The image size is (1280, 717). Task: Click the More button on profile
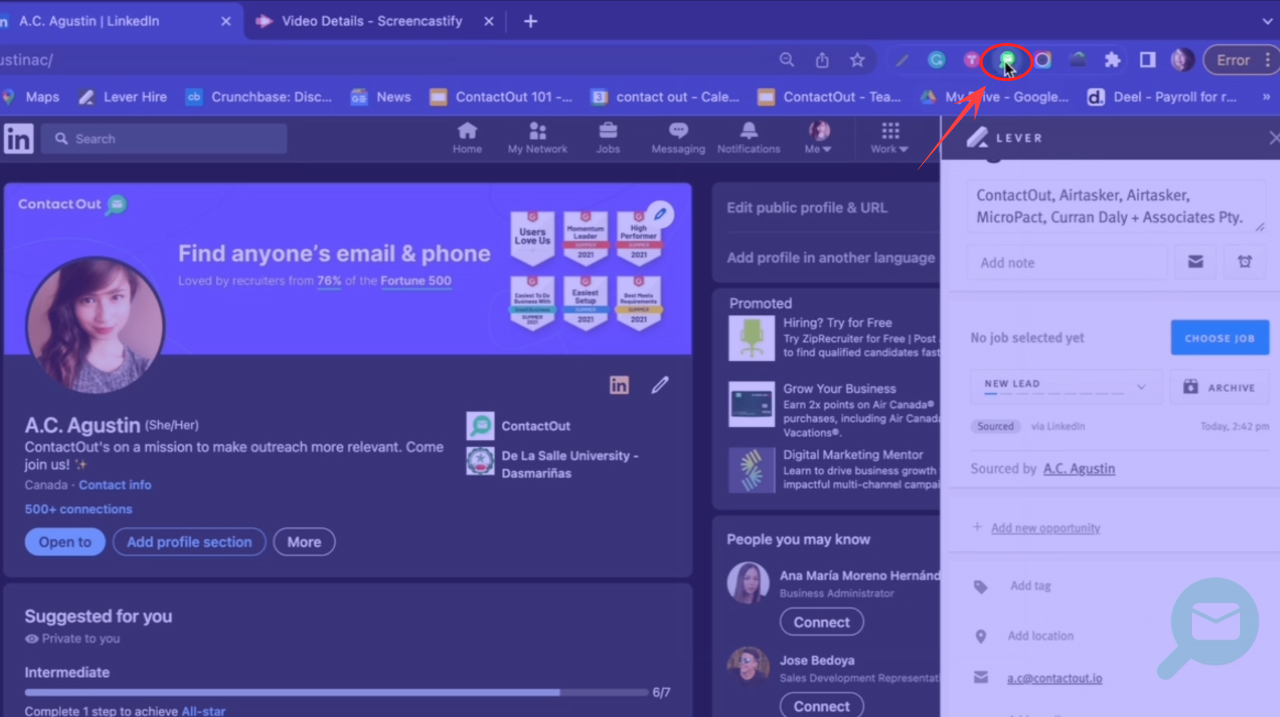point(304,542)
